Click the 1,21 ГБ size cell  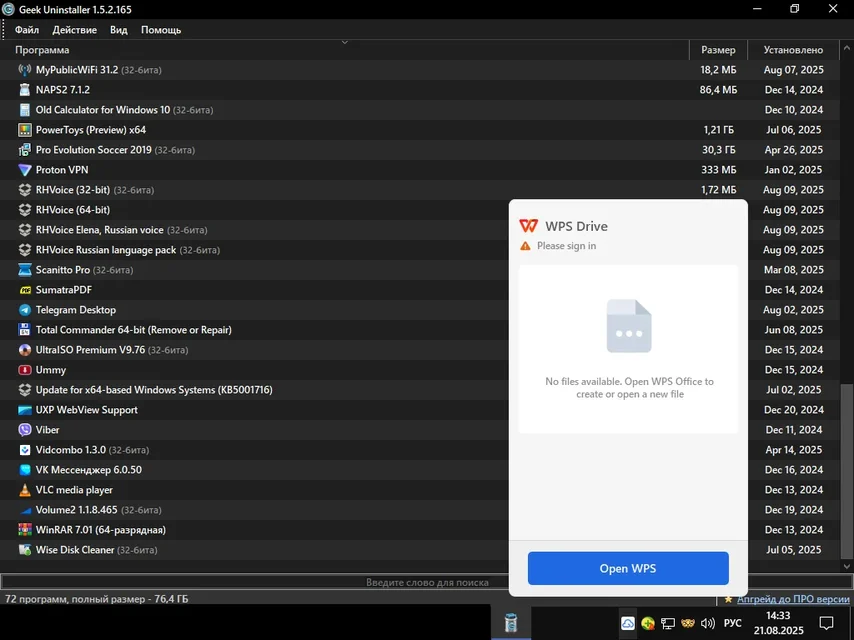(x=718, y=130)
